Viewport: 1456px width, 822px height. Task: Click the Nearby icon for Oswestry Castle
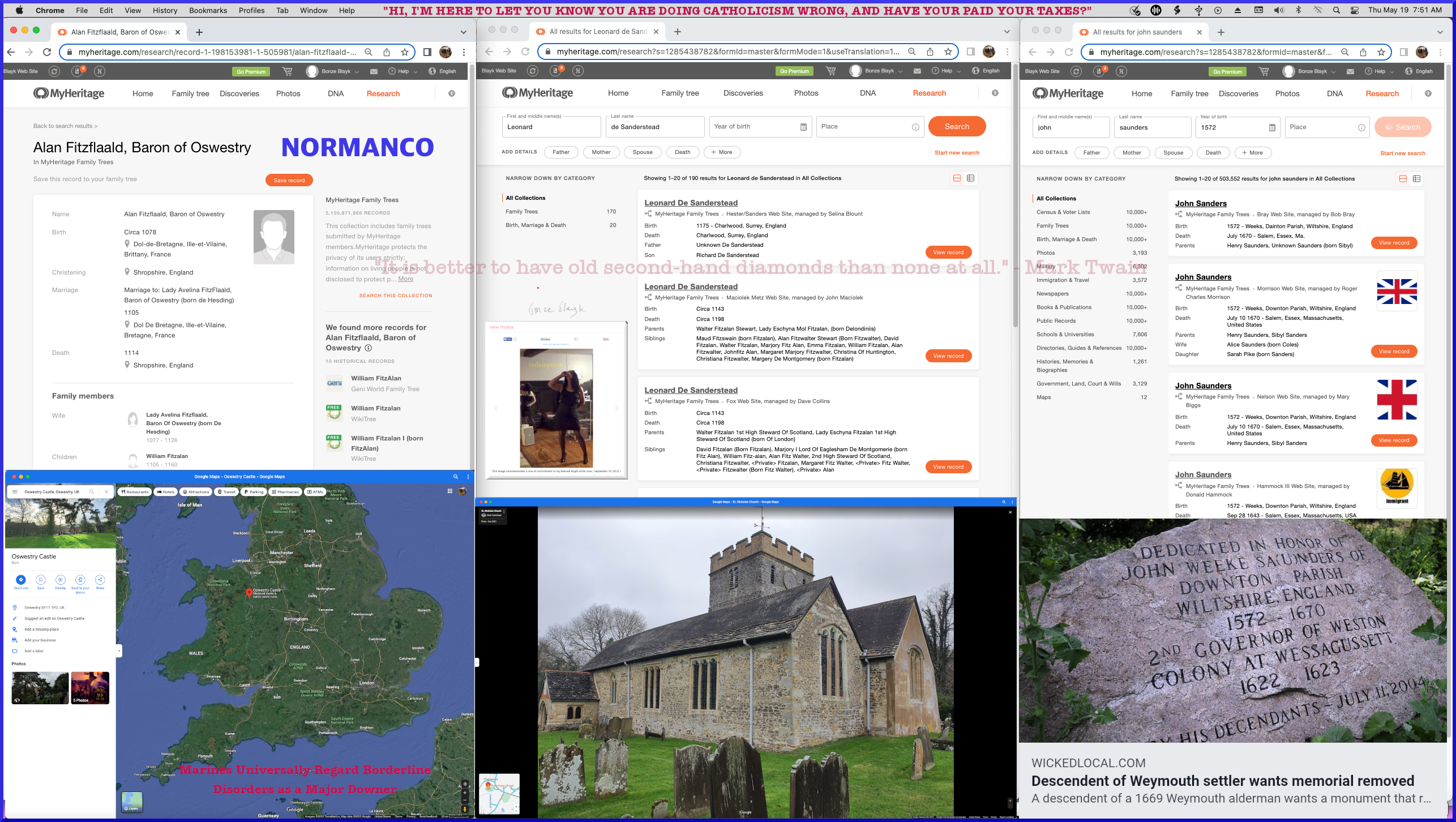(x=61, y=580)
